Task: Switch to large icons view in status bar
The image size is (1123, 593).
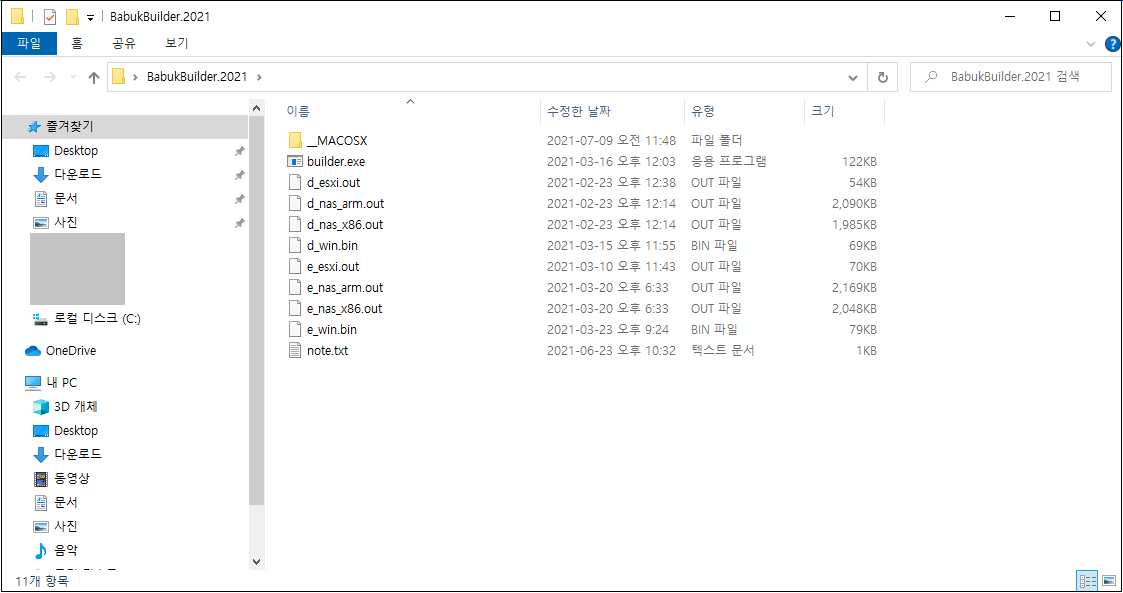Action: pyautogui.click(x=1108, y=581)
